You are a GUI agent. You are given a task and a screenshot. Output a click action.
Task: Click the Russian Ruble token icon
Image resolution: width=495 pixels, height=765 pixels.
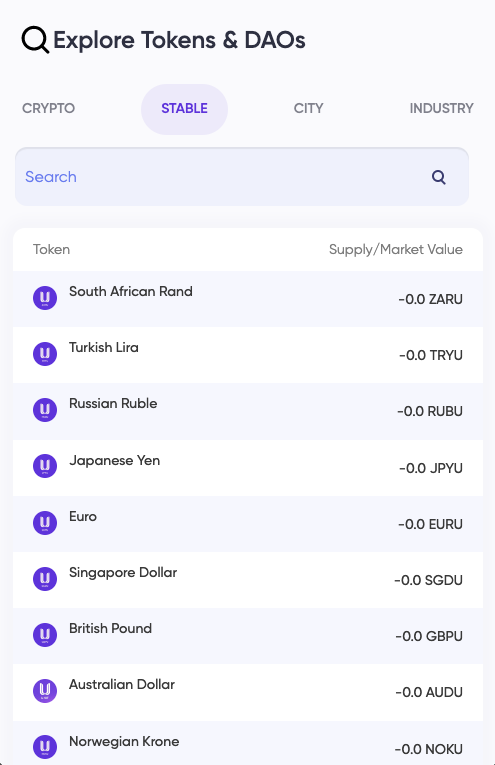click(45, 410)
